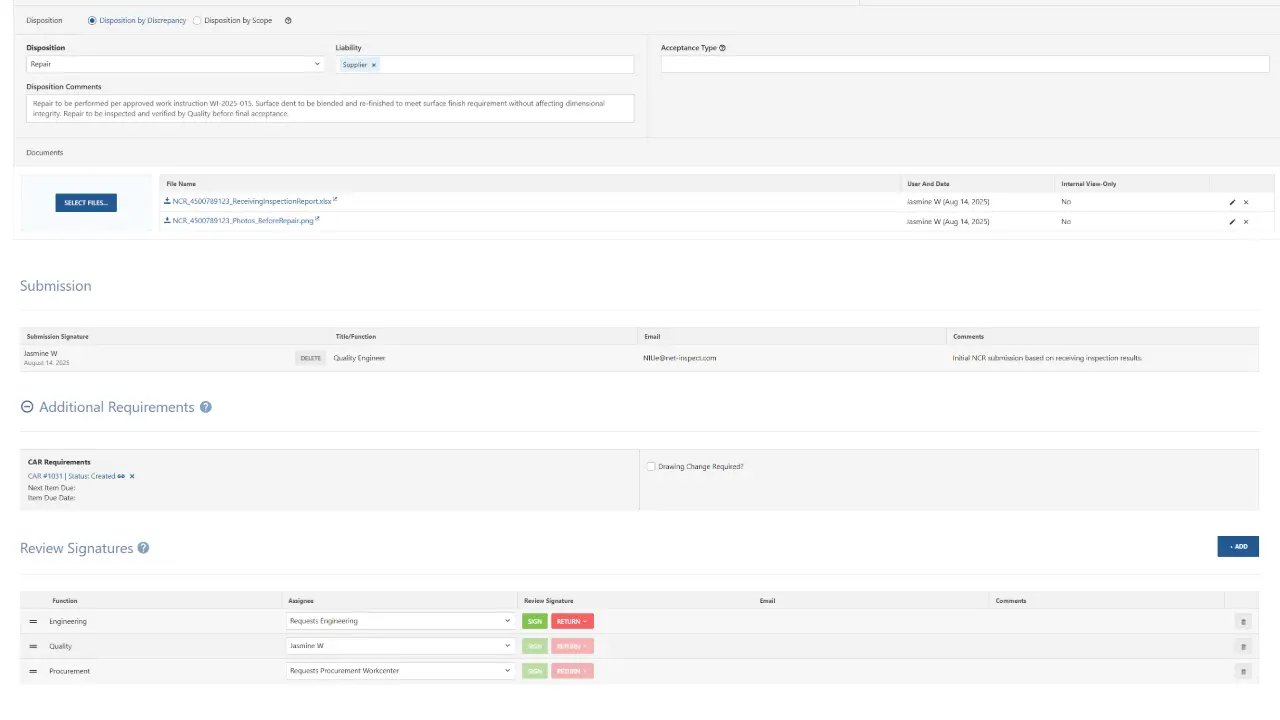Remove the Photos_BeforeRepair document
Viewport: 1280px width, 720px height.
[1246, 221]
